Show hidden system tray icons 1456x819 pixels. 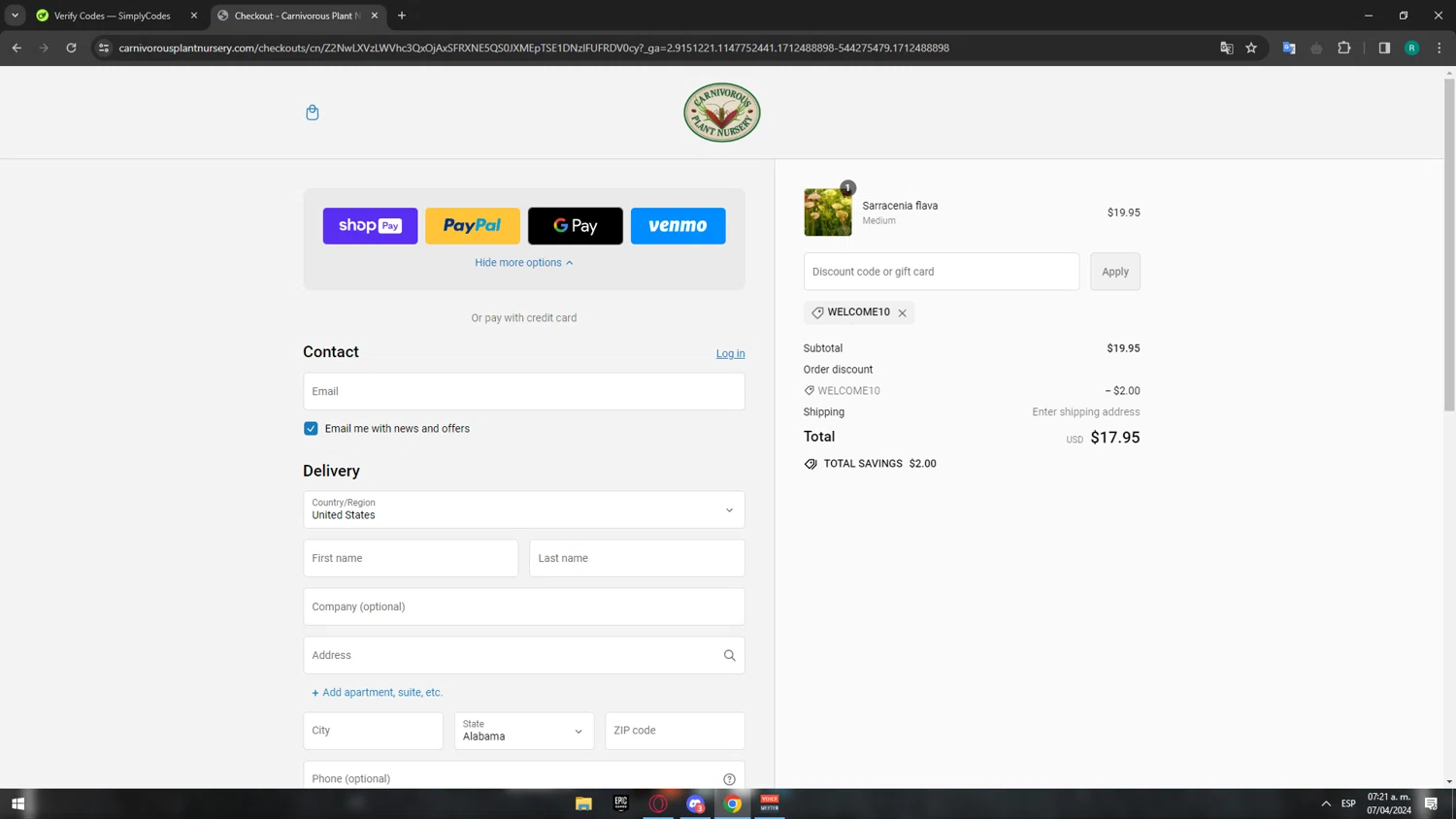tap(1326, 803)
